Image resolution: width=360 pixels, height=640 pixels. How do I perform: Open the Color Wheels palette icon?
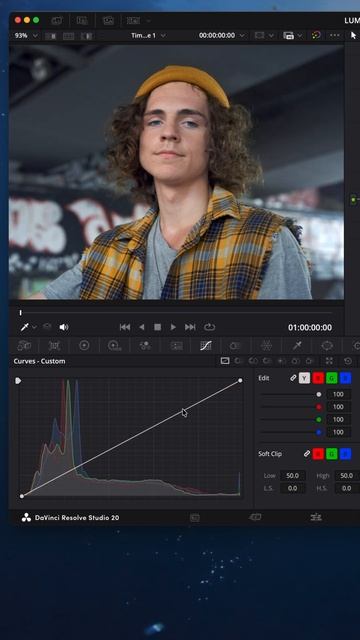84,345
